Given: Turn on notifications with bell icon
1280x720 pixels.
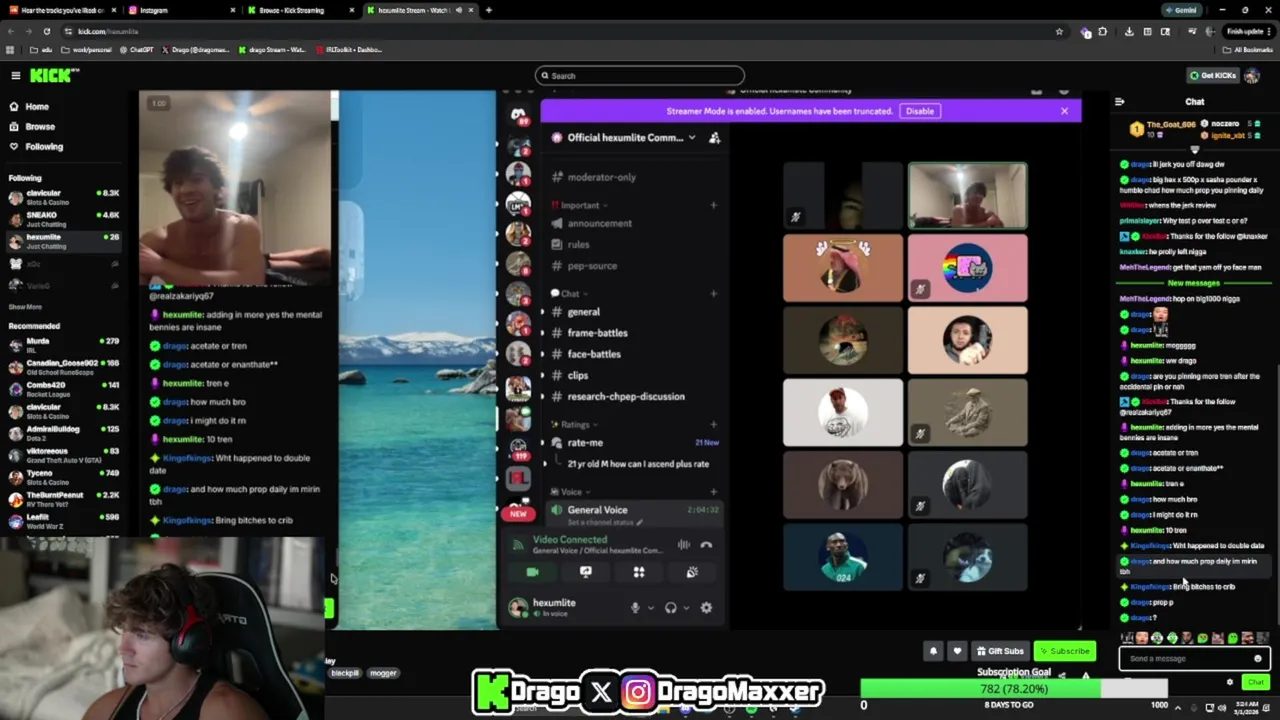Looking at the screenshot, I should coord(933,651).
